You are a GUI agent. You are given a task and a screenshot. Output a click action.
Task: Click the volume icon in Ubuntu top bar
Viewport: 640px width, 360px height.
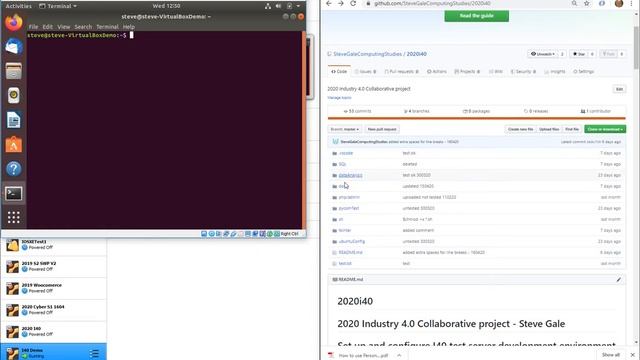click(278, 6)
